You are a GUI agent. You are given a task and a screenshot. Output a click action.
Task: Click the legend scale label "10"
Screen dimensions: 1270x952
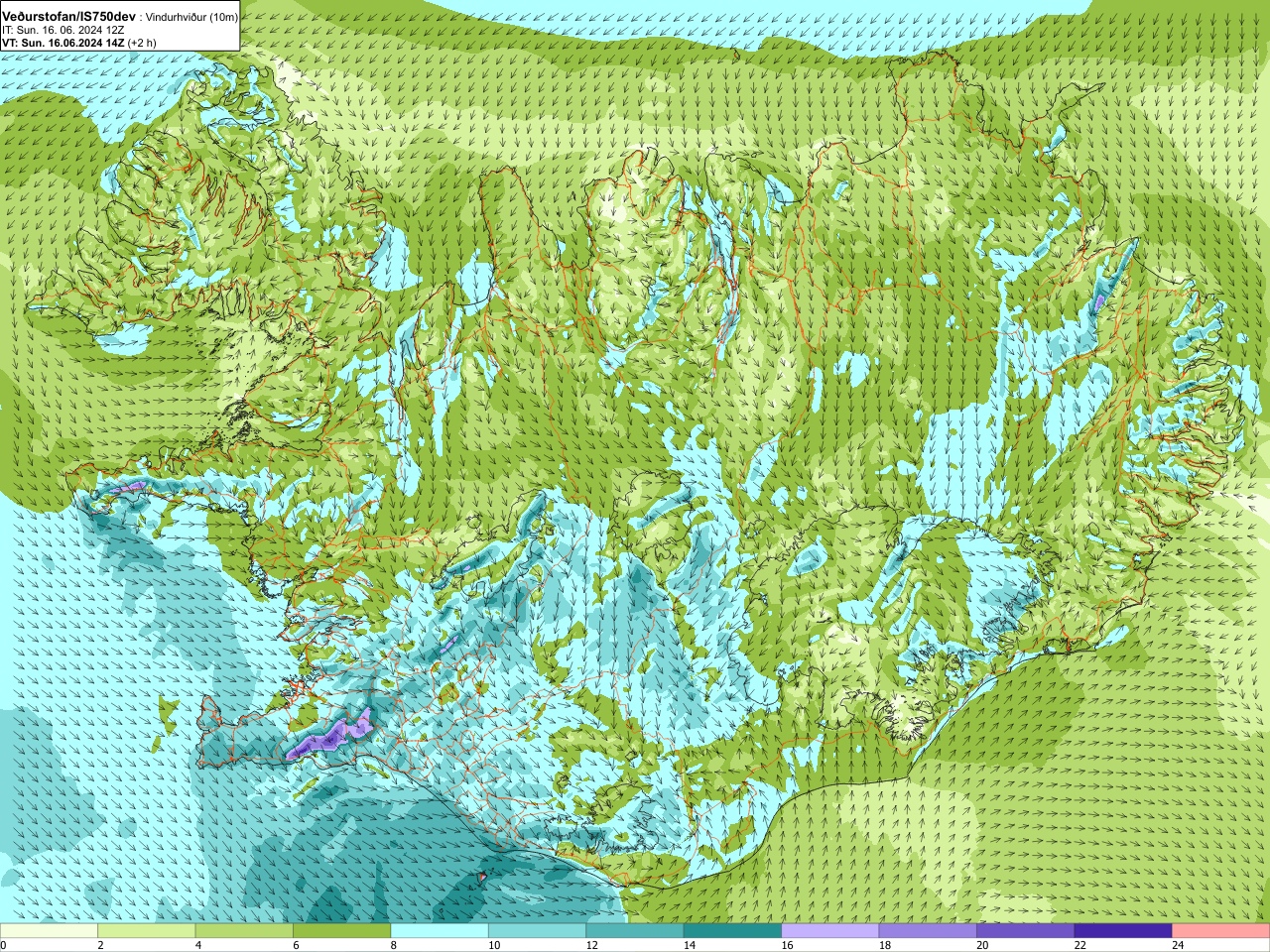click(494, 945)
